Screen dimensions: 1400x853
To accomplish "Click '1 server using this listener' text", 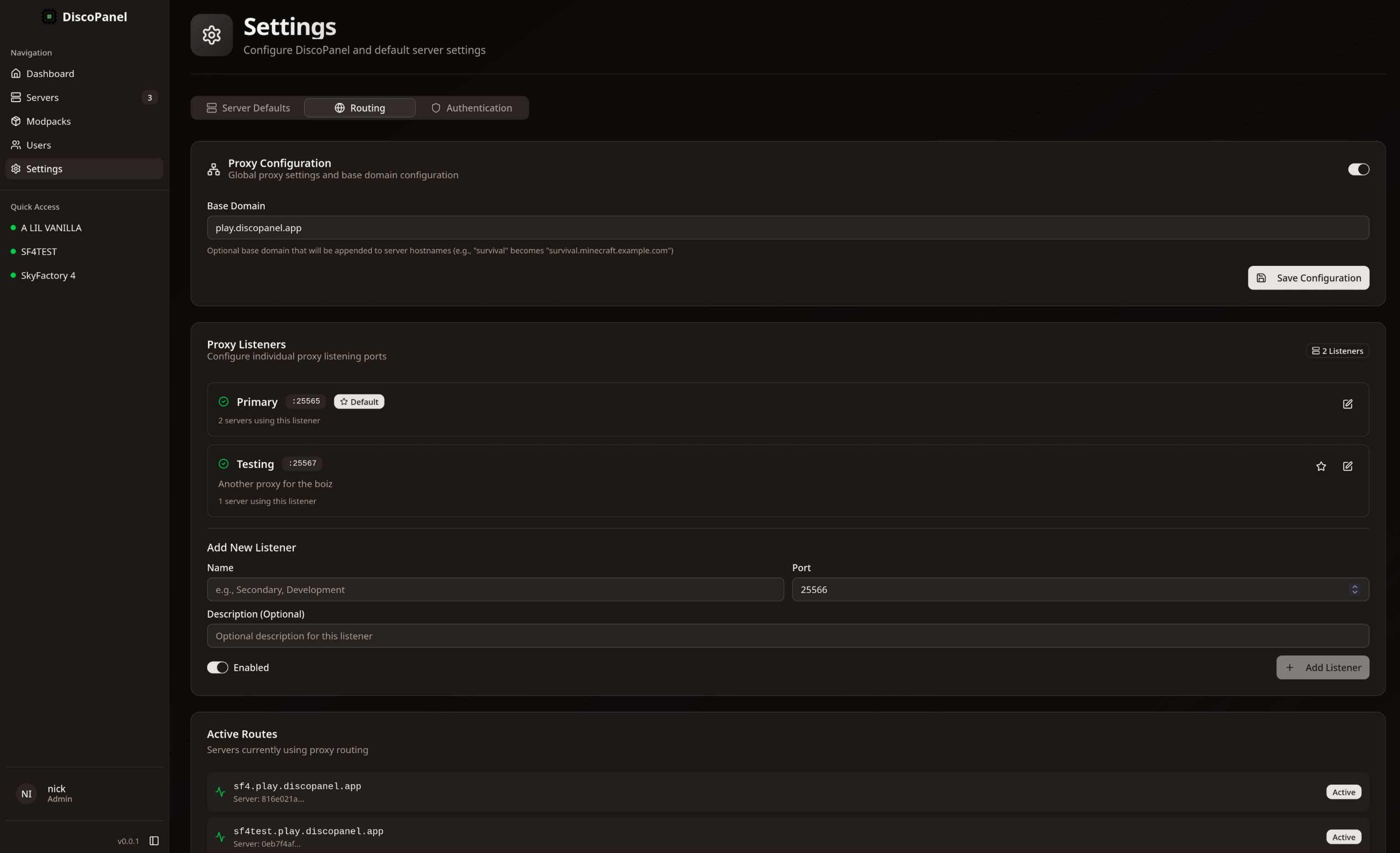I will (x=268, y=501).
